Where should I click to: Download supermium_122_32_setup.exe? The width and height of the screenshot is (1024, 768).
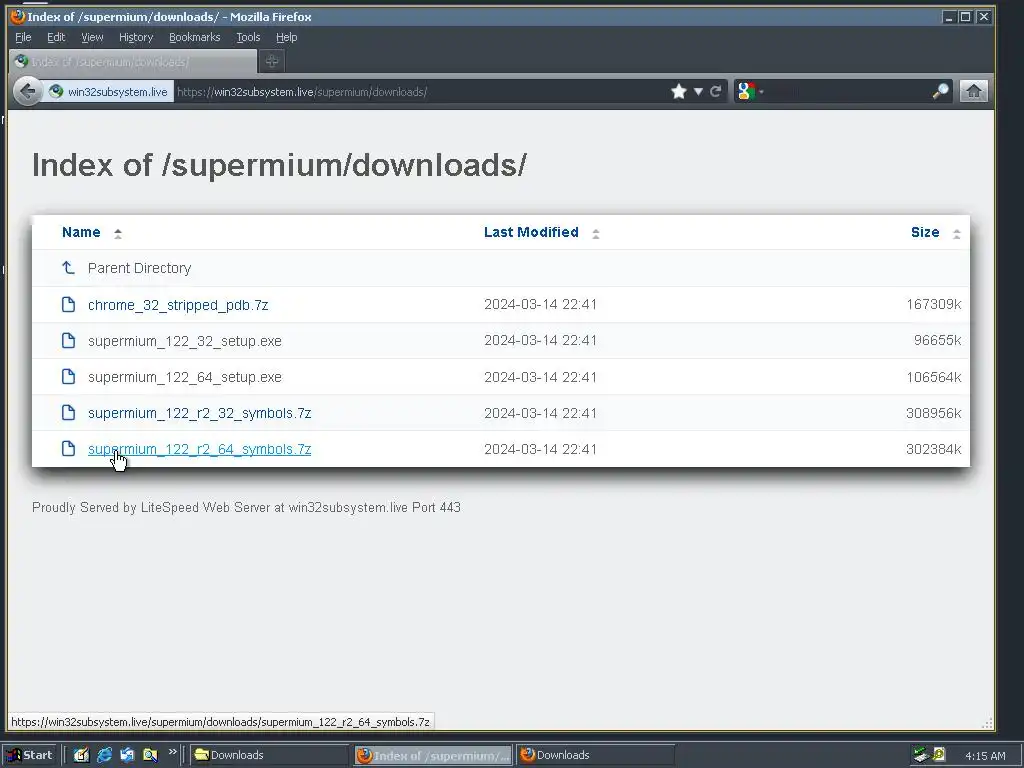(x=185, y=341)
